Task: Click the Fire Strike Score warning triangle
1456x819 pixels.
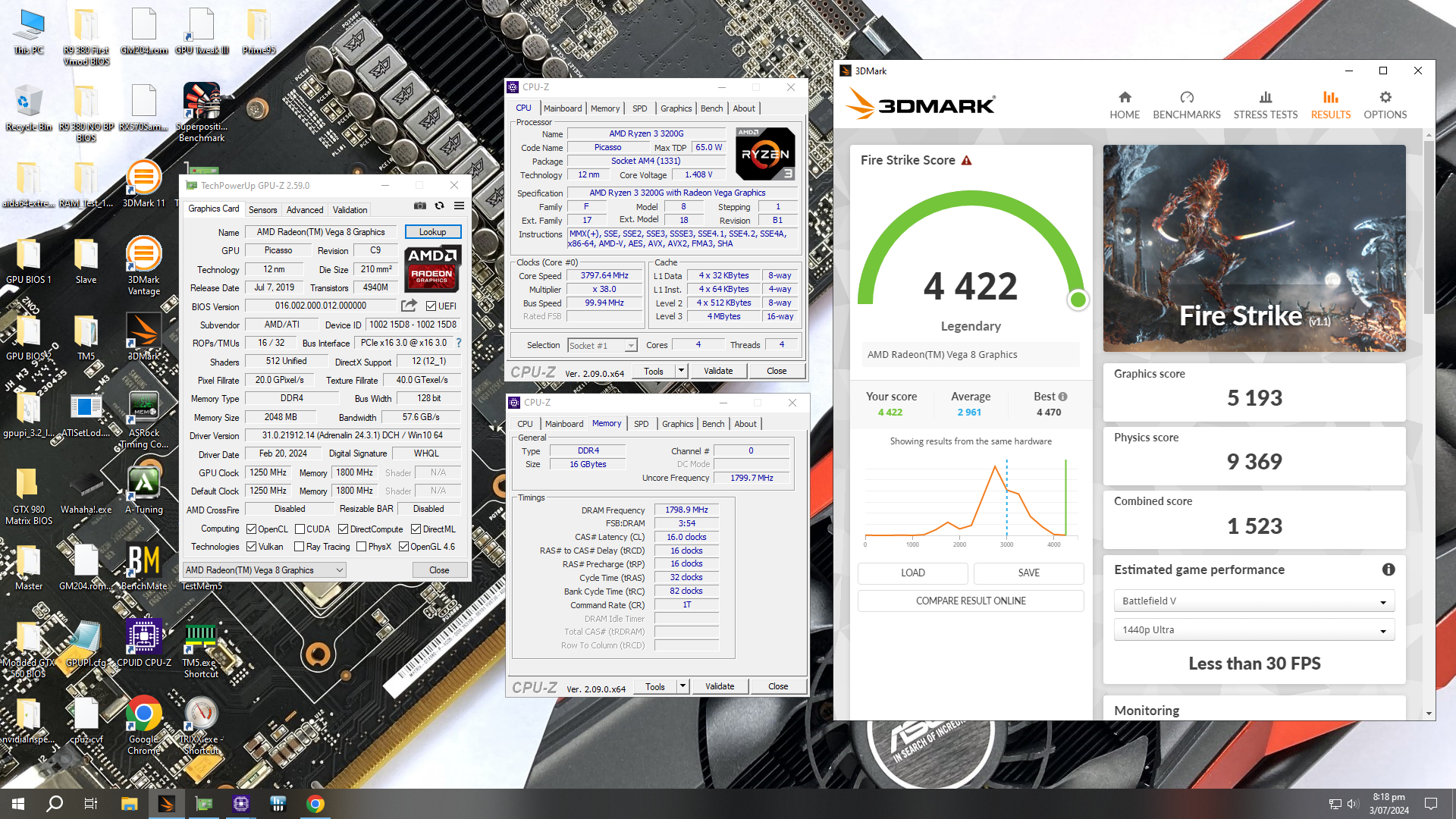Action: pyautogui.click(x=967, y=161)
